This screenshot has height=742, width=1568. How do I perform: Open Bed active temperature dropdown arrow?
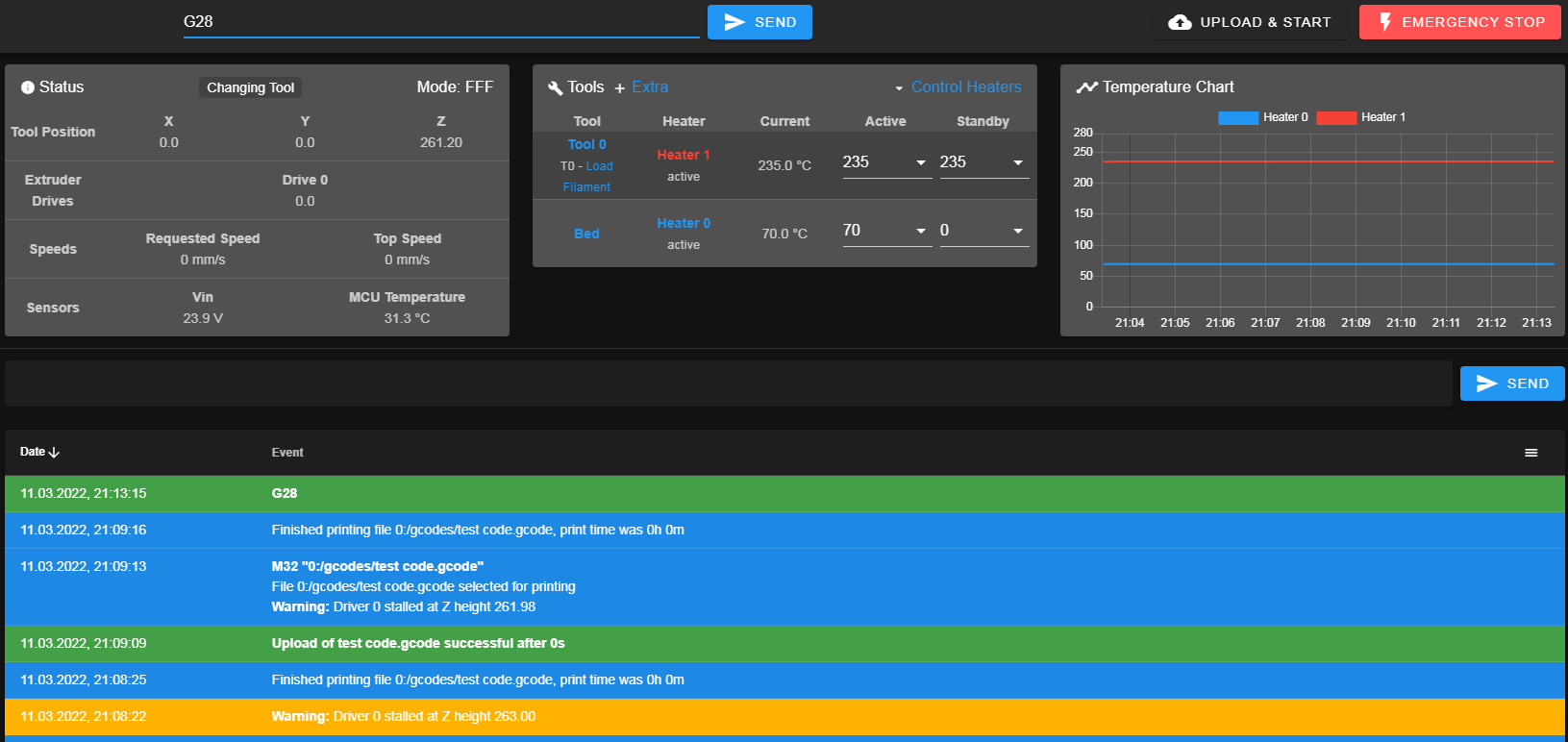coord(921,231)
